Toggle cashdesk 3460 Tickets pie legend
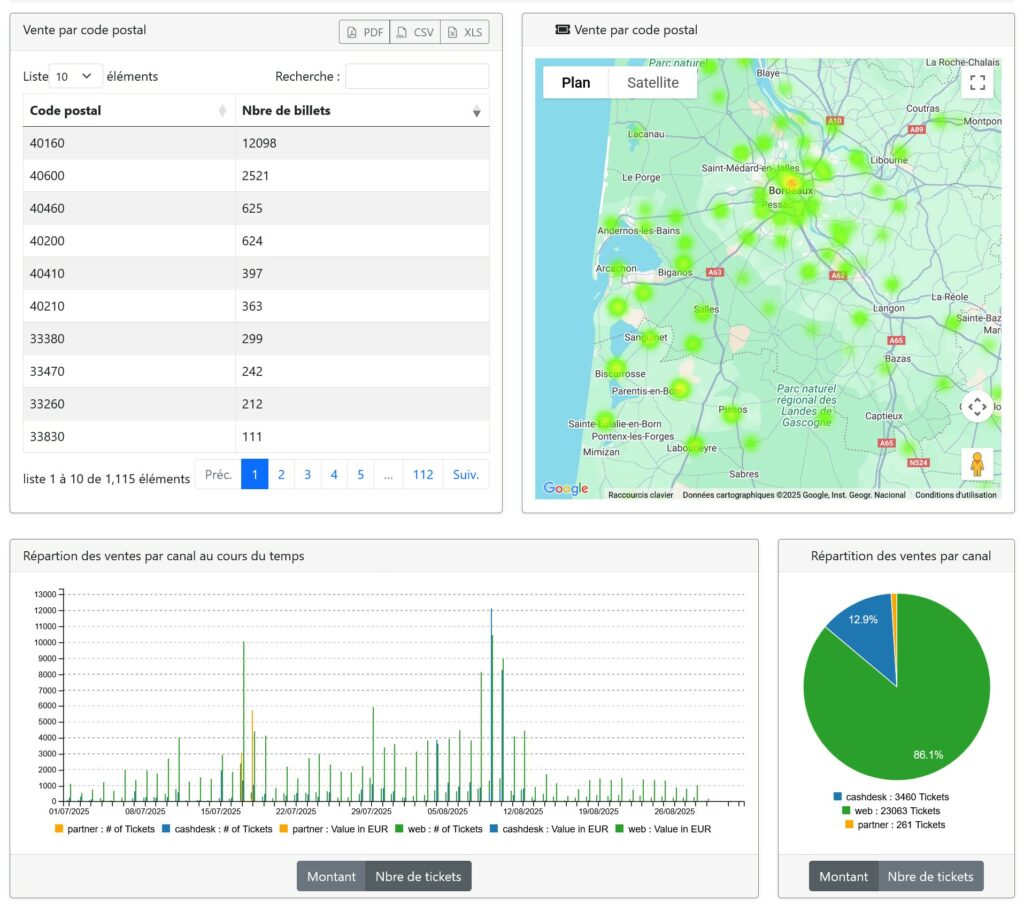Image resolution: width=1024 pixels, height=911 pixels. point(891,797)
